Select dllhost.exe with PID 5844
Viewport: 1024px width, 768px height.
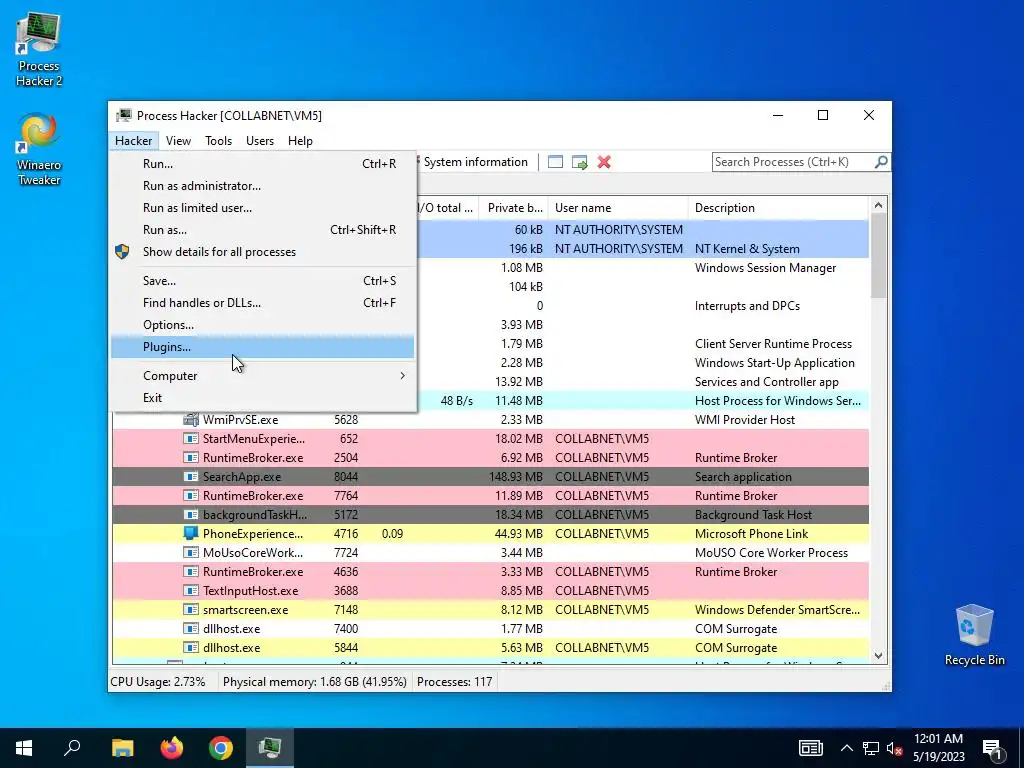click(490, 648)
